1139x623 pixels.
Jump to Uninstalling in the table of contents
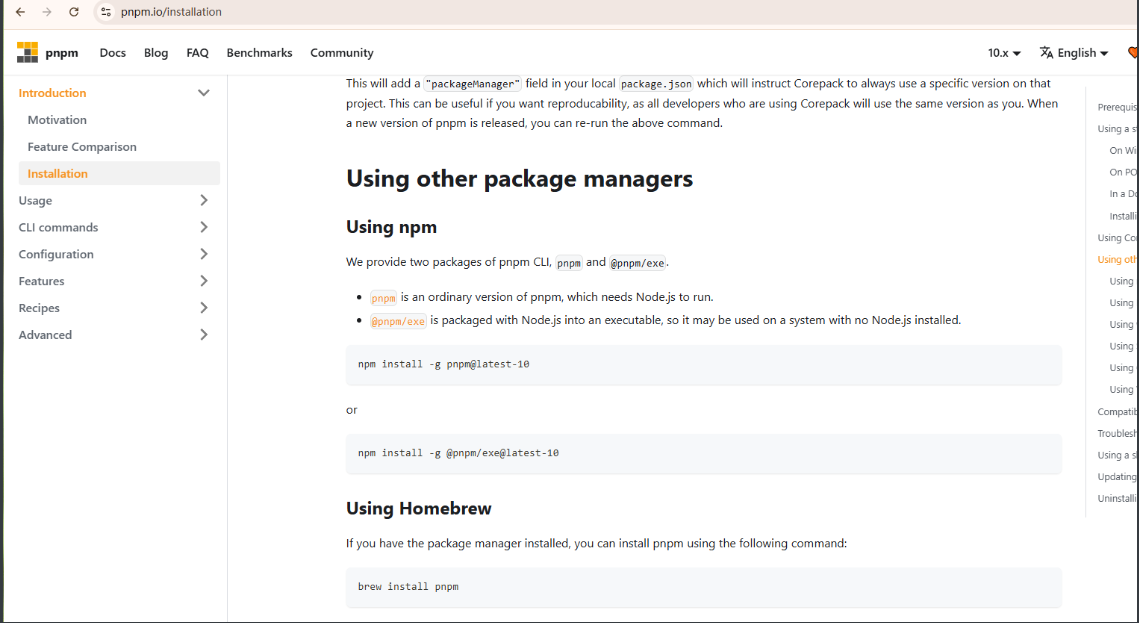coord(1117,499)
